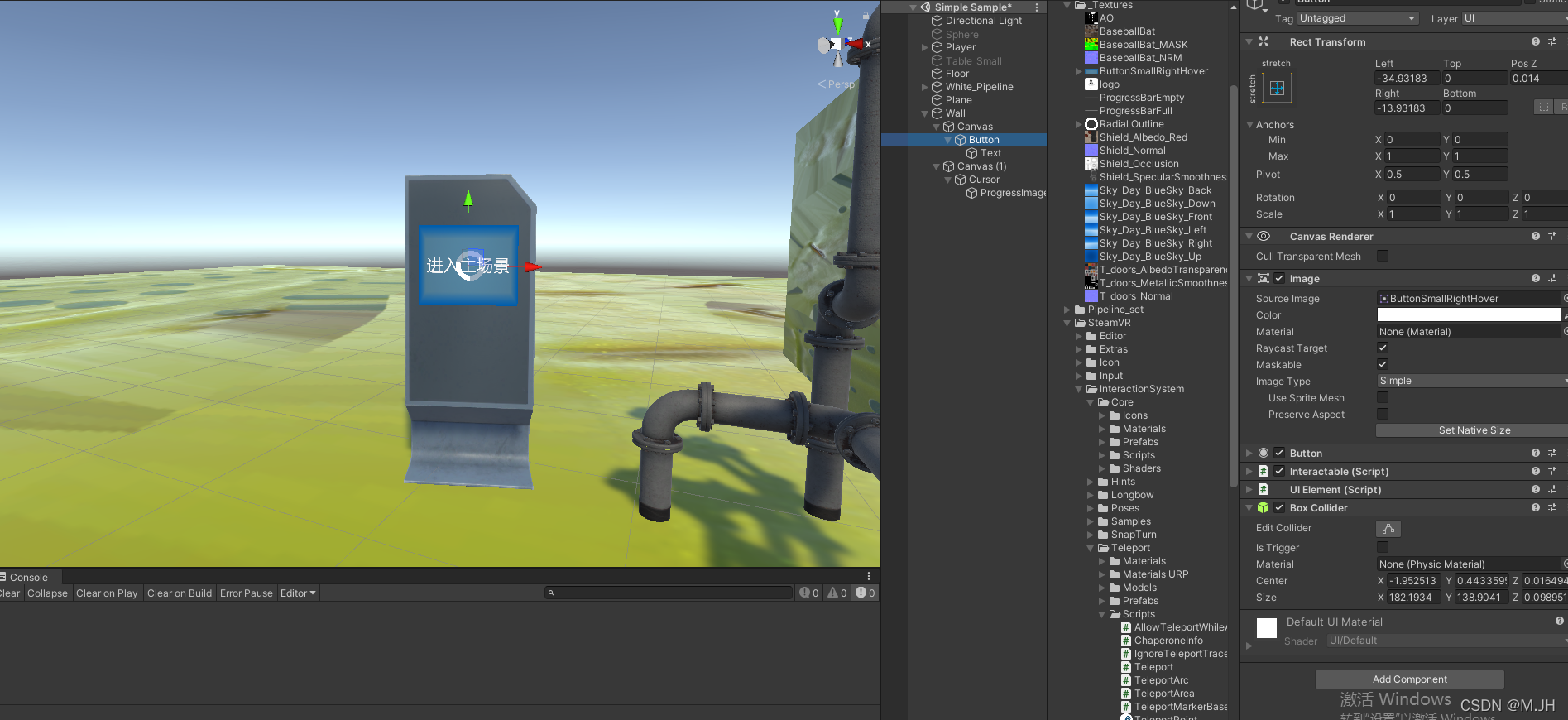Disable the Interactable script checkbox
Viewport: 1568px width, 720px height.
click(x=1279, y=471)
